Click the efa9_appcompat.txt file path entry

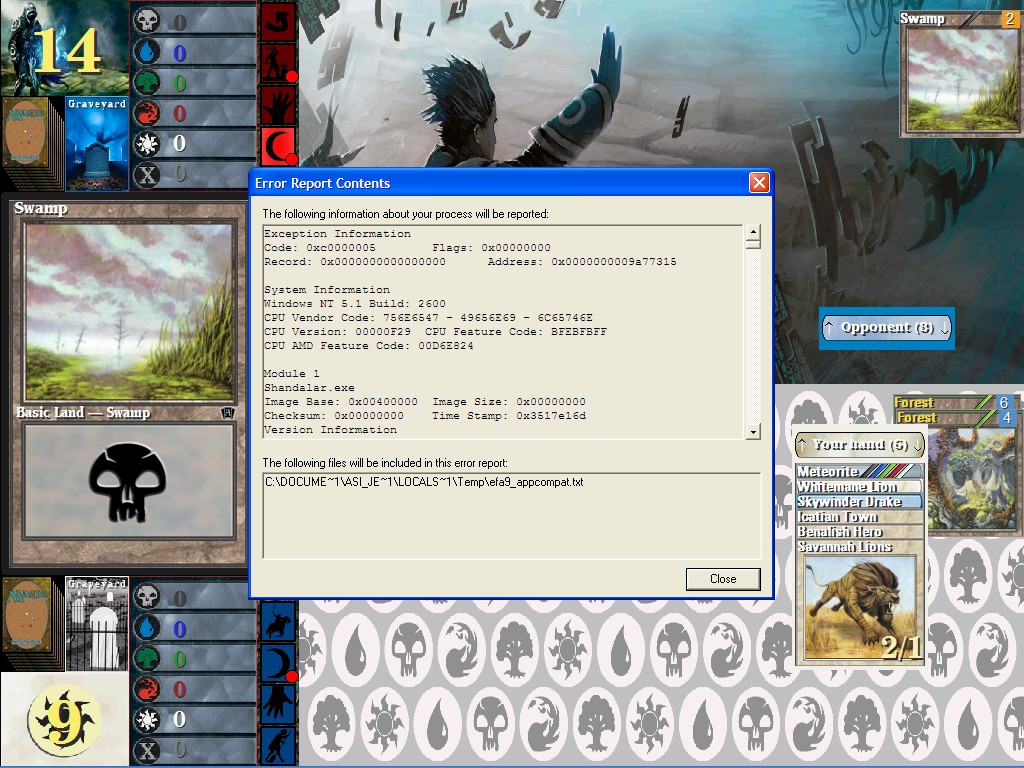point(424,482)
